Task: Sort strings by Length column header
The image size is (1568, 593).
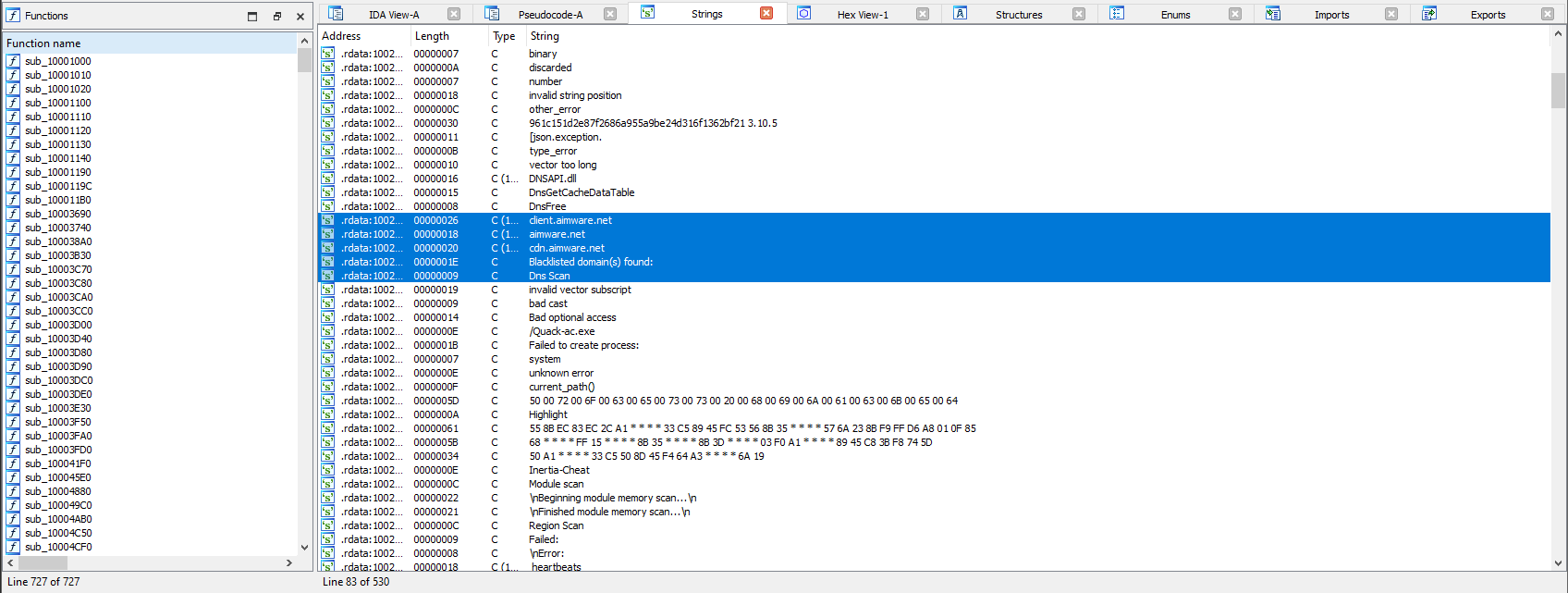Action: tap(432, 36)
